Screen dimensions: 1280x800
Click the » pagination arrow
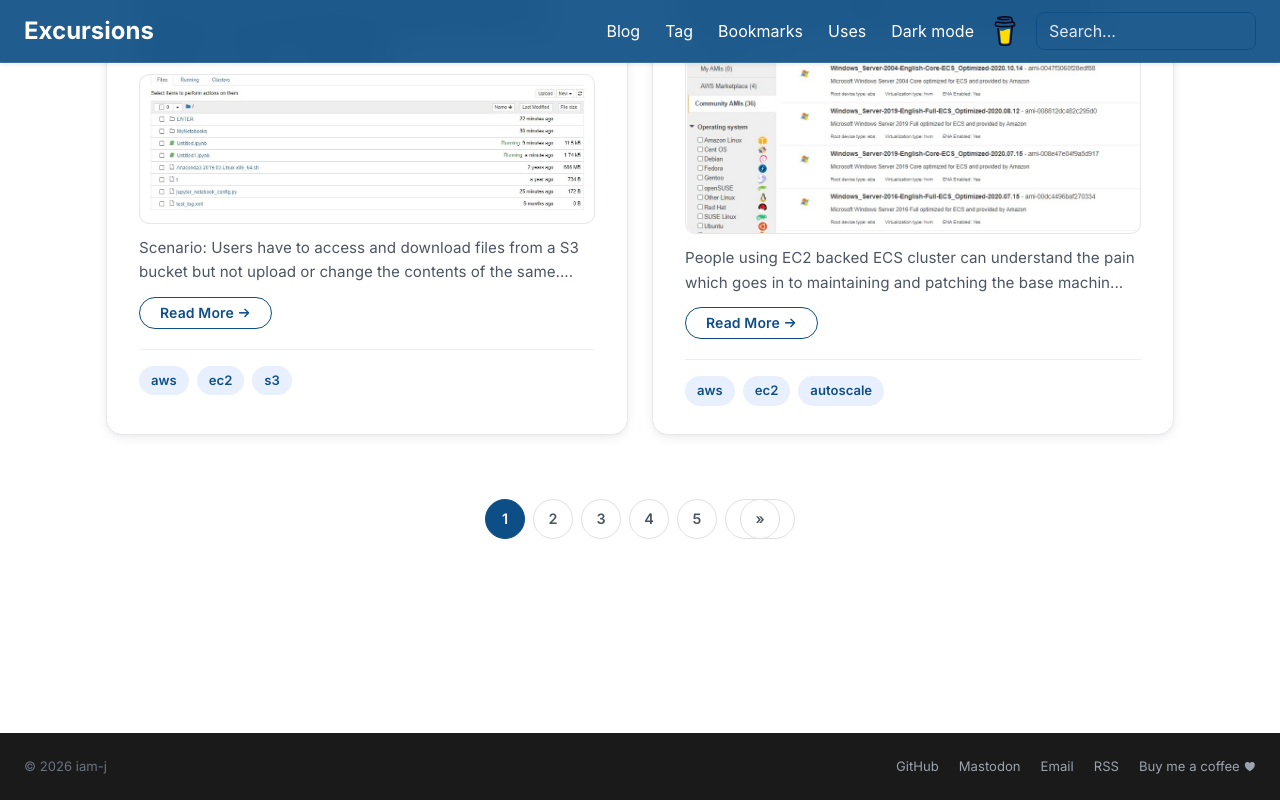coord(759,519)
